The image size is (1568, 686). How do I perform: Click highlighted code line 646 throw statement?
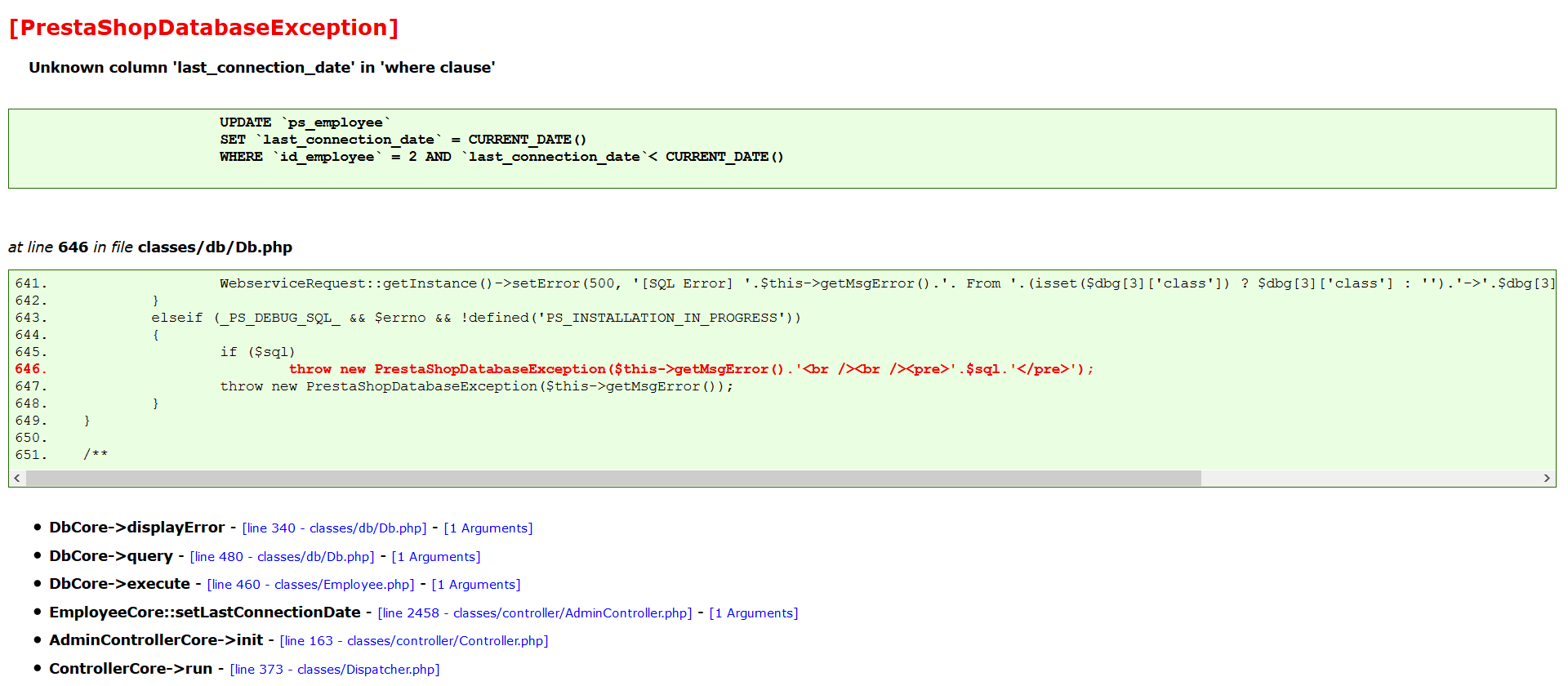[x=691, y=369]
